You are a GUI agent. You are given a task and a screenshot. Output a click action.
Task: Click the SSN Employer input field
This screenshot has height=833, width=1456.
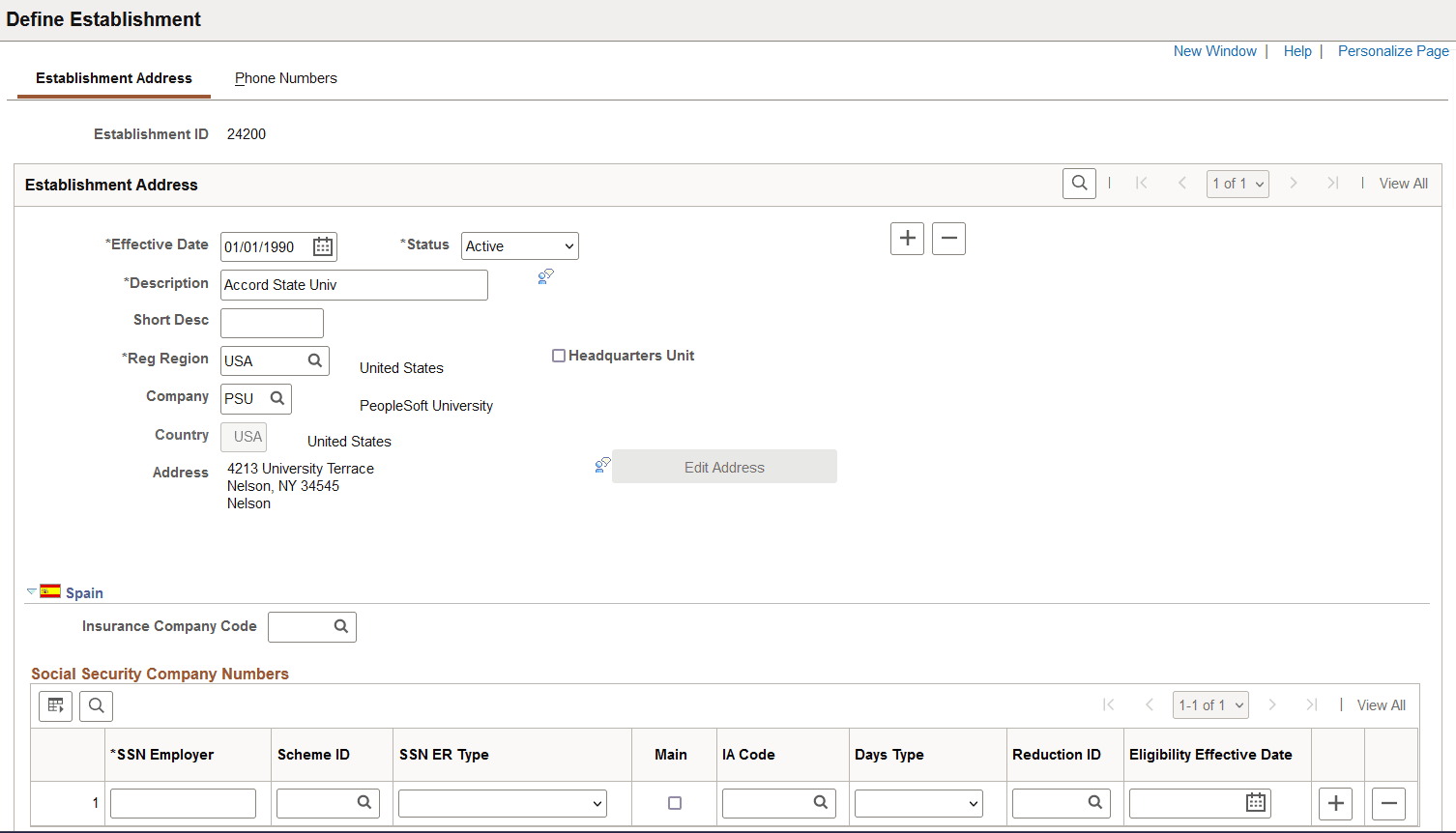[183, 803]
